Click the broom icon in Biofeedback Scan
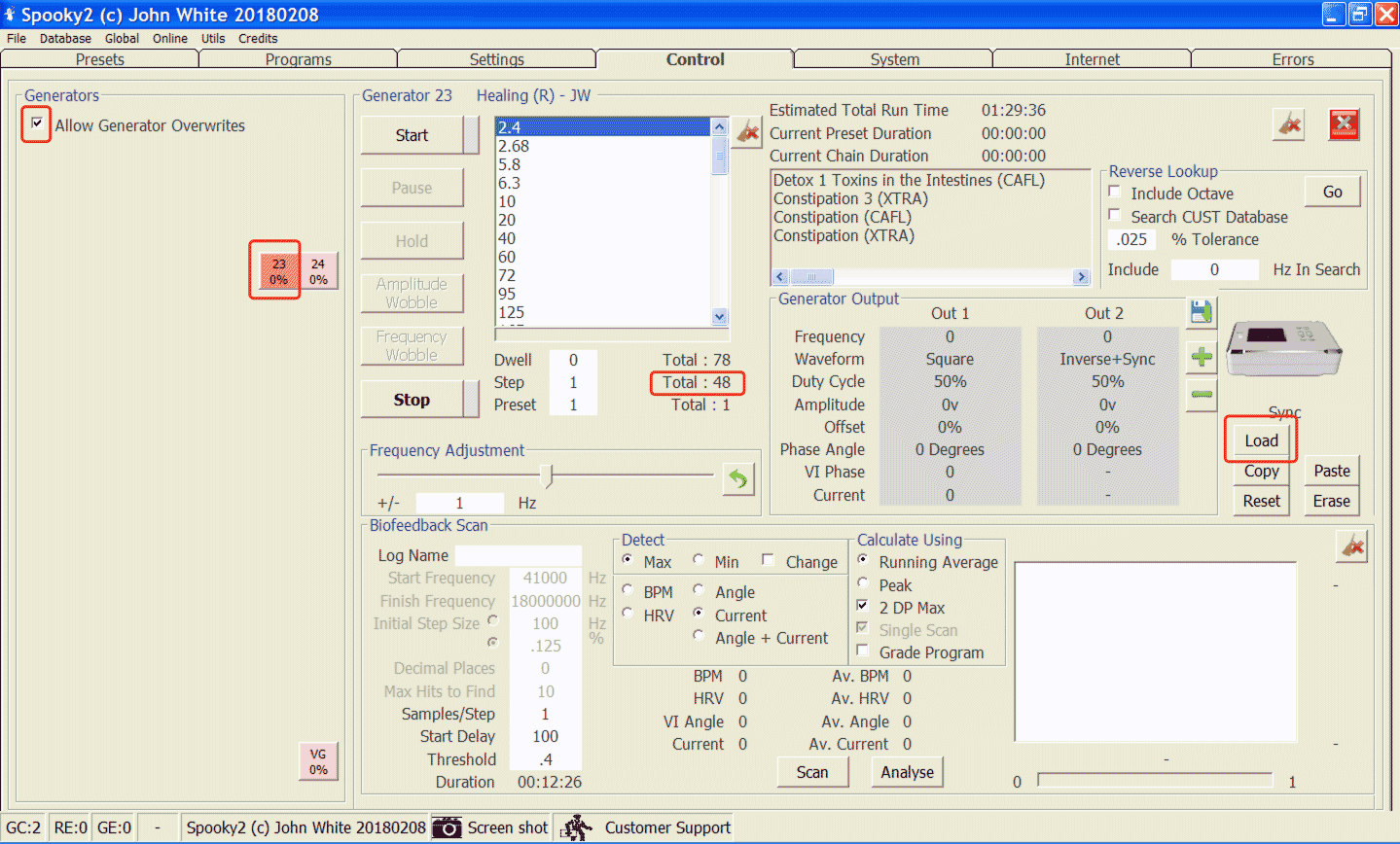The image size is (1400, 844). (1352, 546)
